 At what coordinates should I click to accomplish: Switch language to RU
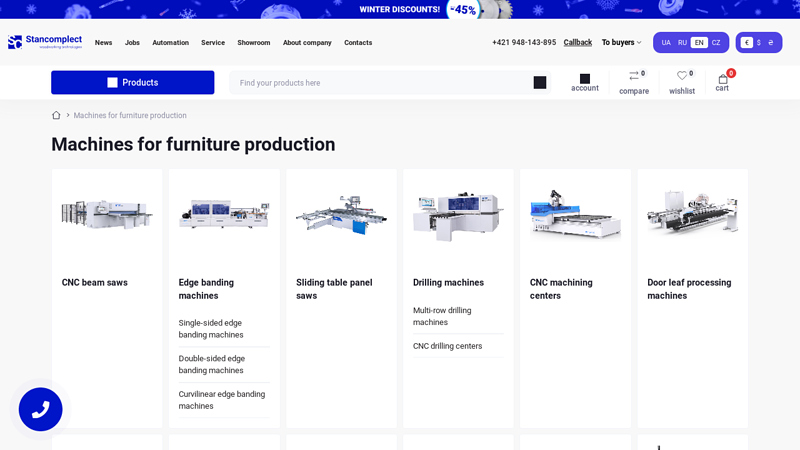click(x=682, y=42)
